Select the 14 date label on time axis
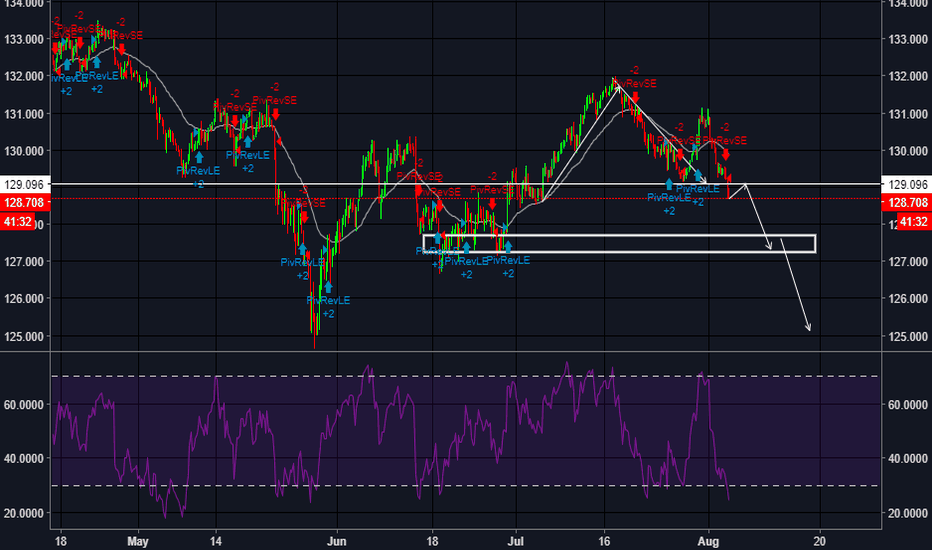Viewport: 932px width, 550px height. click(216, 542)
